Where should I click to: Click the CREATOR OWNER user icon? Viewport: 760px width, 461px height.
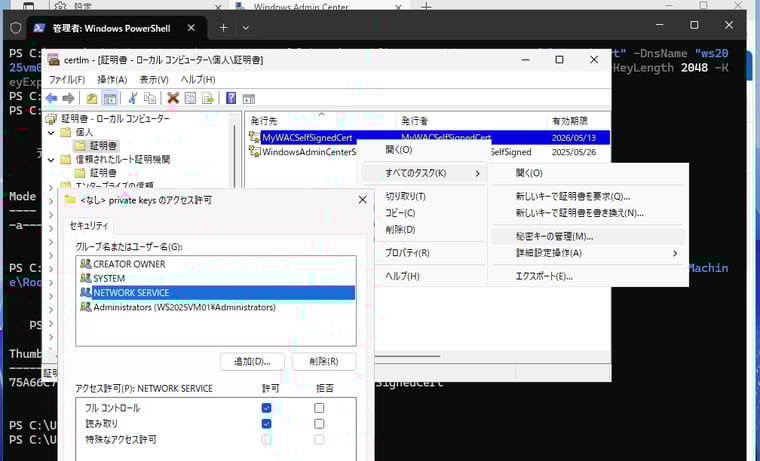point(86,264)
